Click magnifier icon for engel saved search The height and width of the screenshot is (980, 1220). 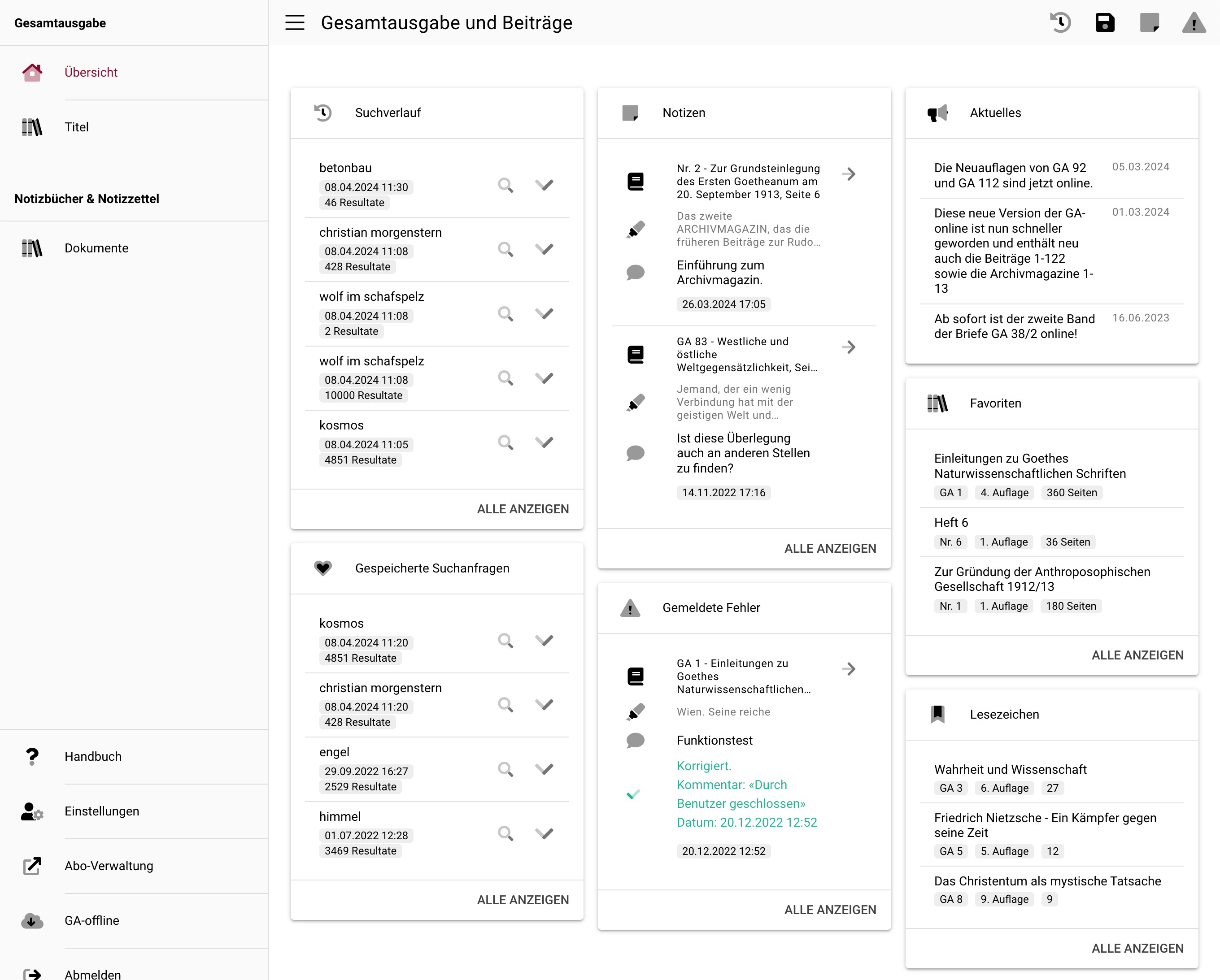coord(505,769)
